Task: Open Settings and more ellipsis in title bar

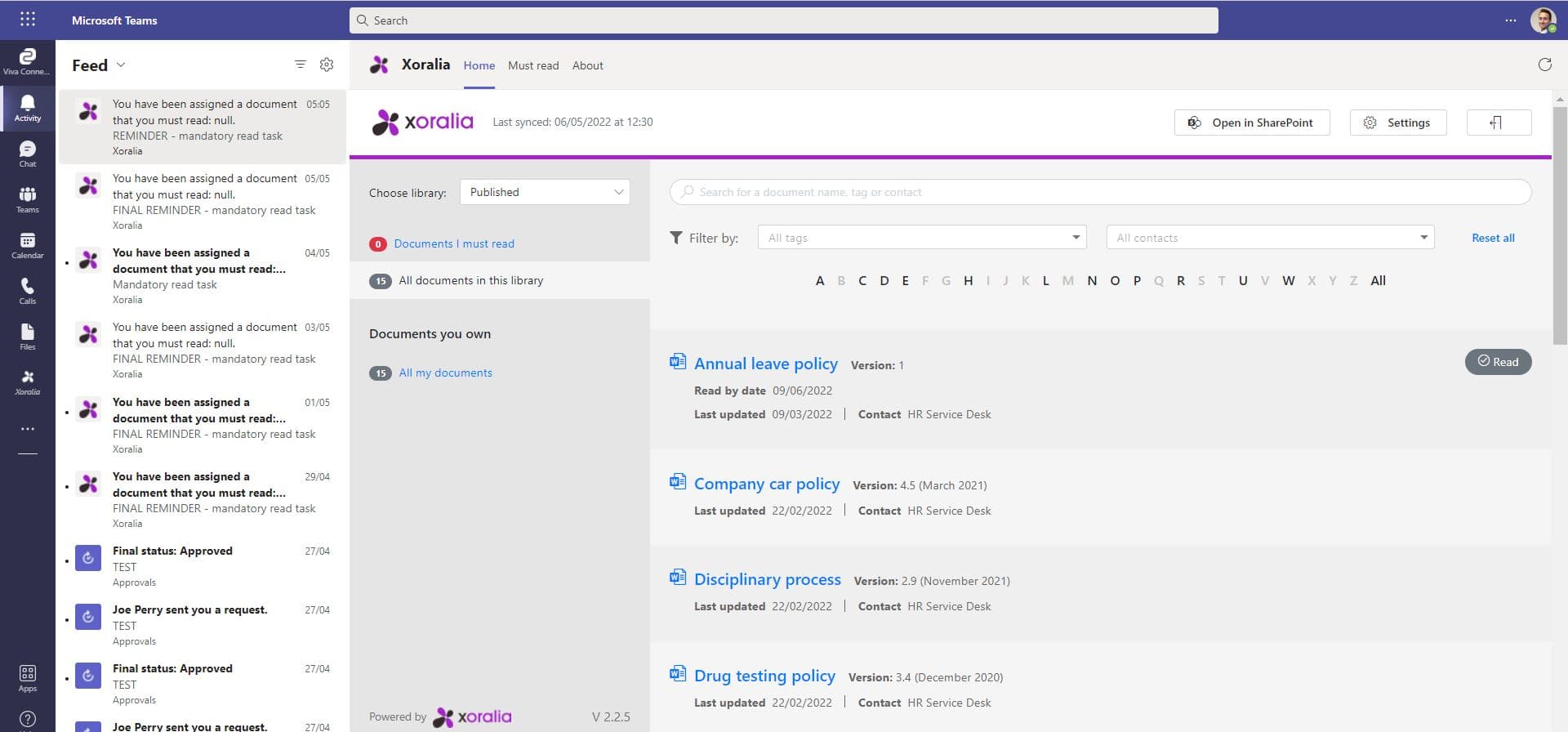Action: (1510, 20)
